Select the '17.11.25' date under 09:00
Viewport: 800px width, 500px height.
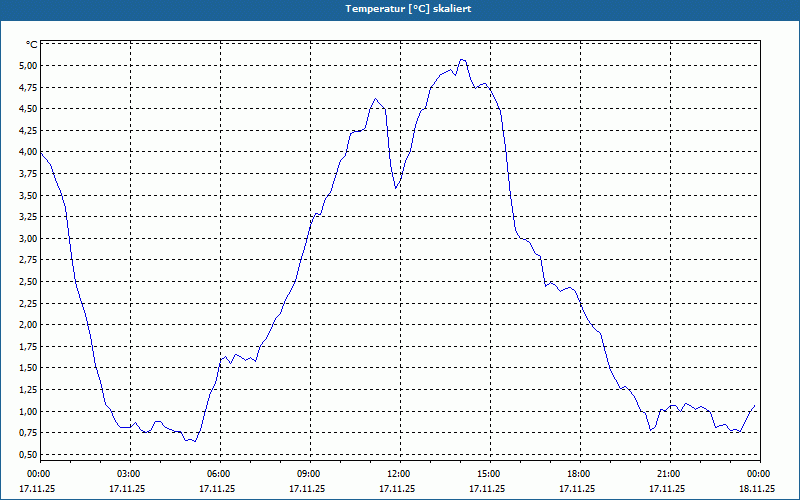(307, 489)
